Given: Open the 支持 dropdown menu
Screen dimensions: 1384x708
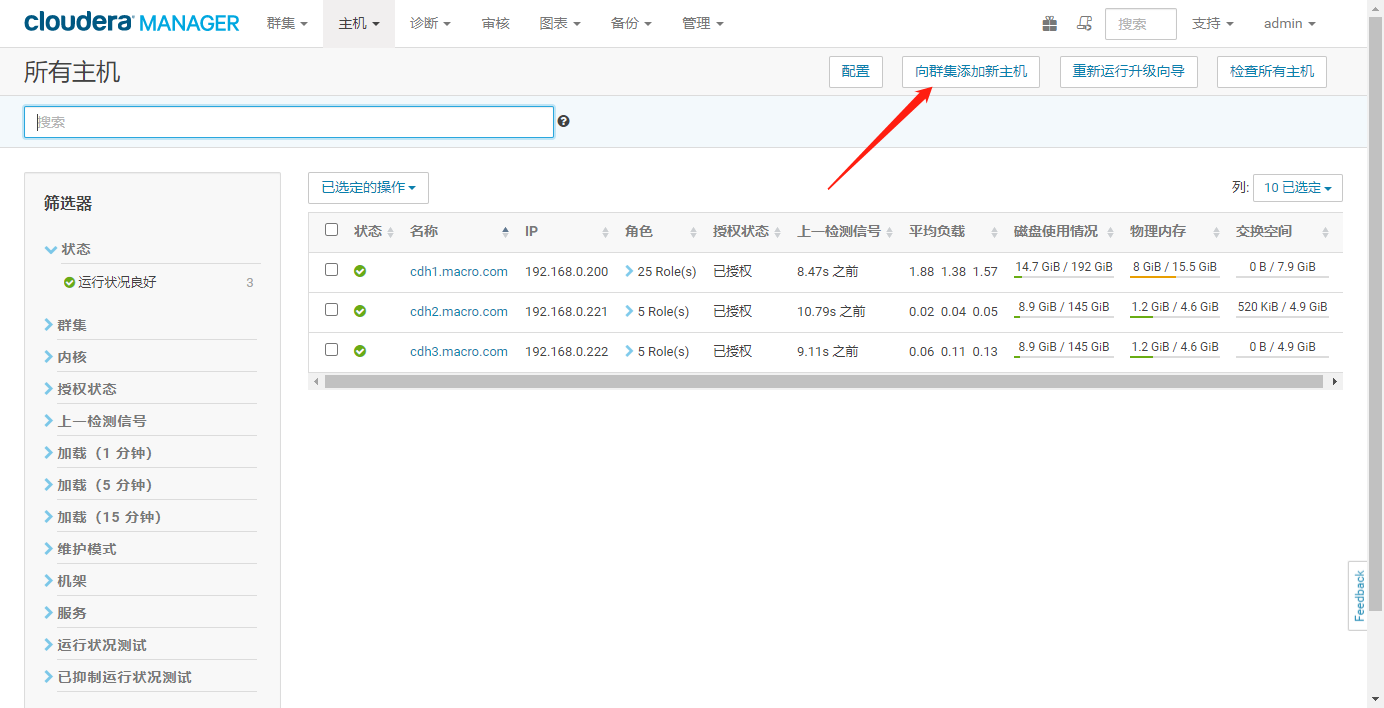Looking at the screenshot, I should point(1212,23).
